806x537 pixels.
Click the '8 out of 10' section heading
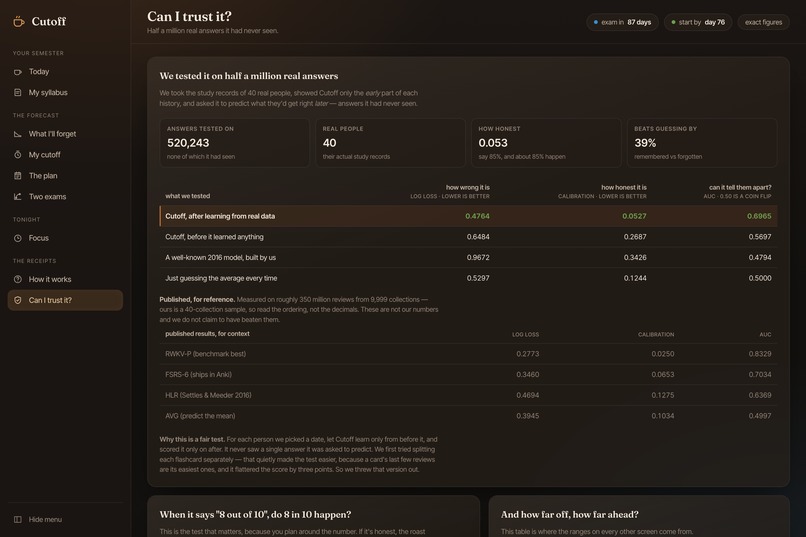(255, 514)
